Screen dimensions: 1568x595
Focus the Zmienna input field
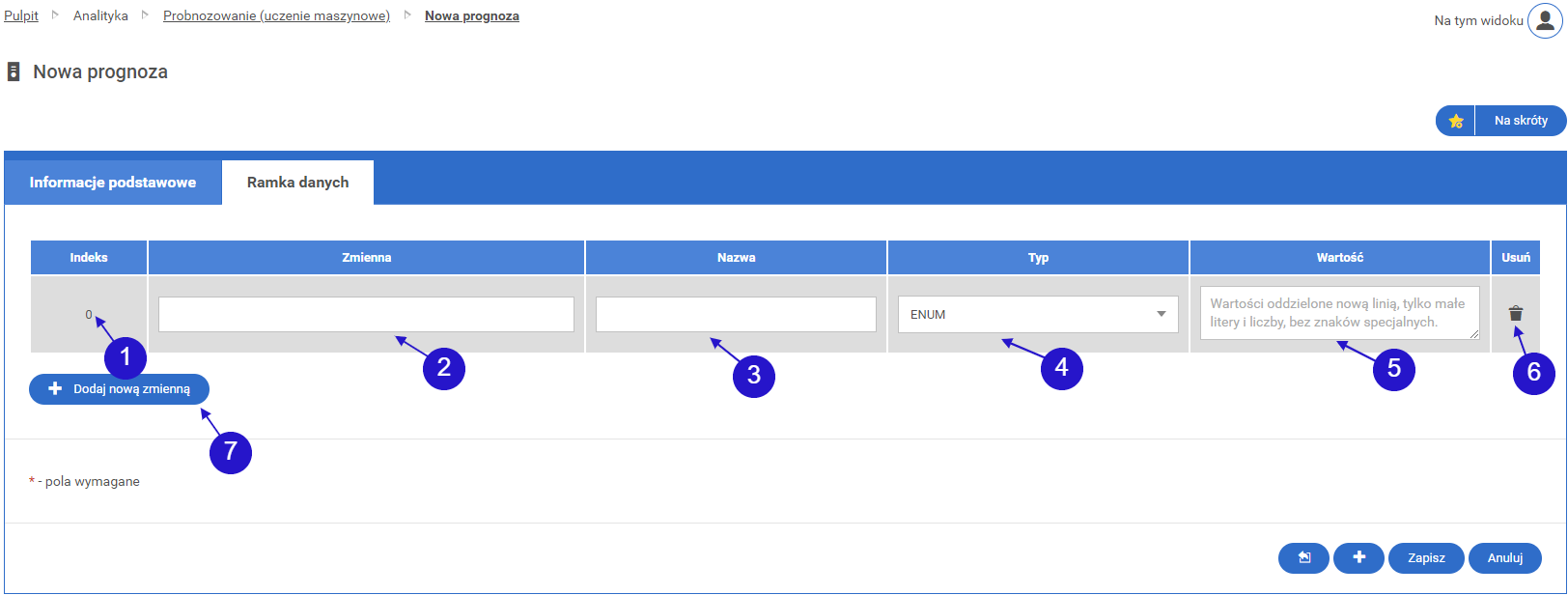click(366, 315)
